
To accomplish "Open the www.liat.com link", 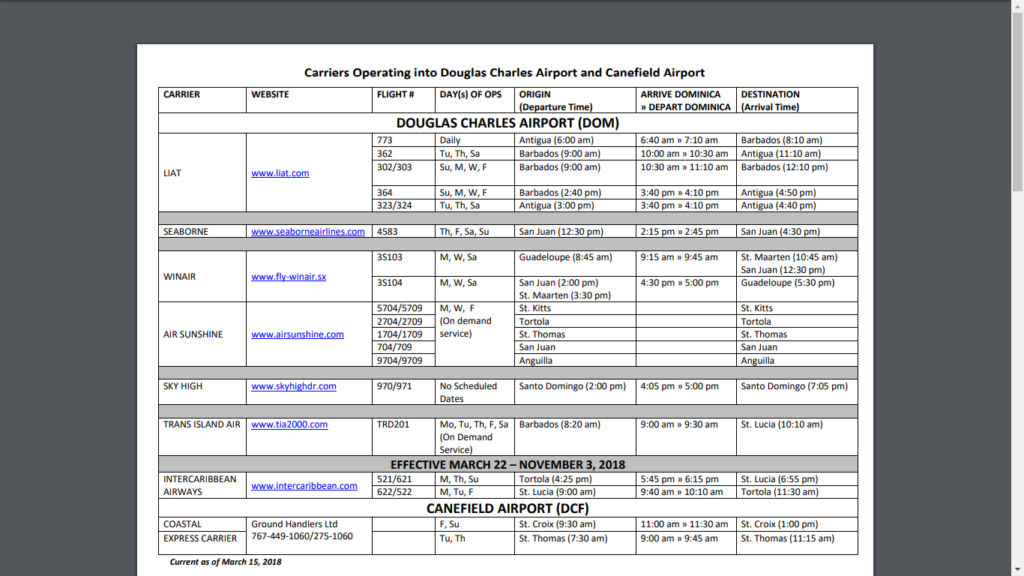I will 280,173.
